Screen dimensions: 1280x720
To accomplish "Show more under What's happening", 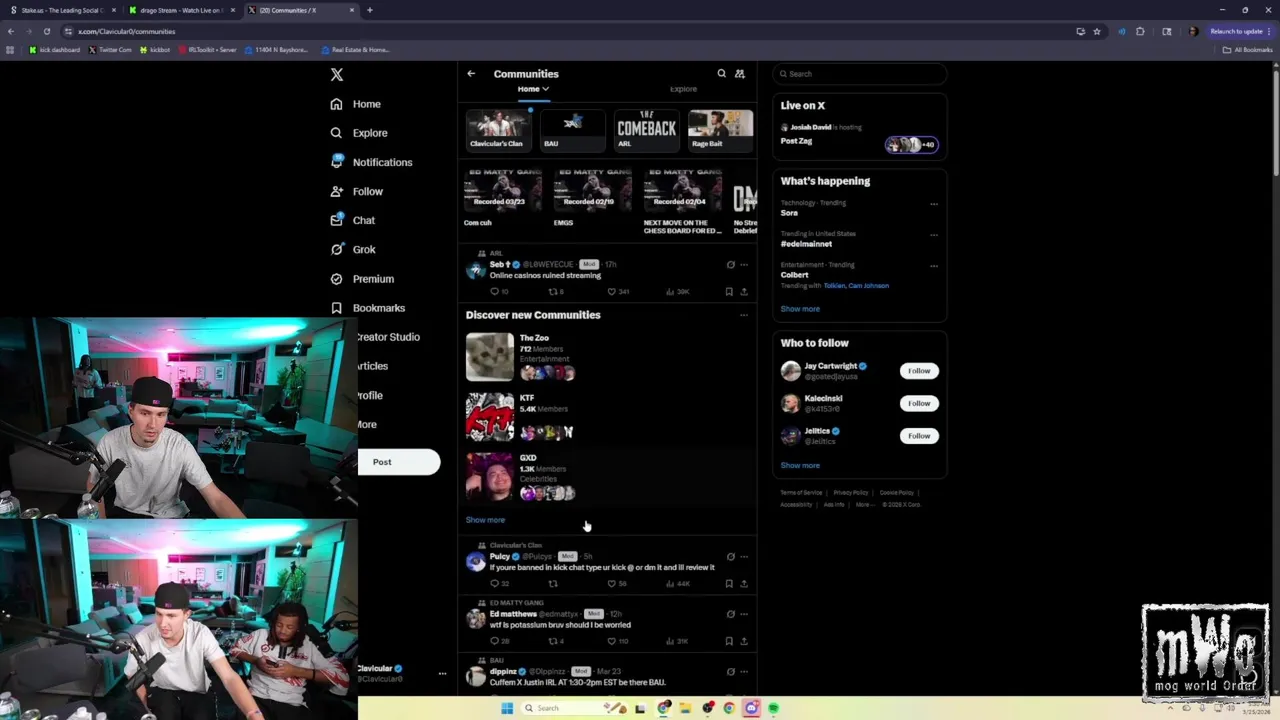I will click(x=800, y=309).
